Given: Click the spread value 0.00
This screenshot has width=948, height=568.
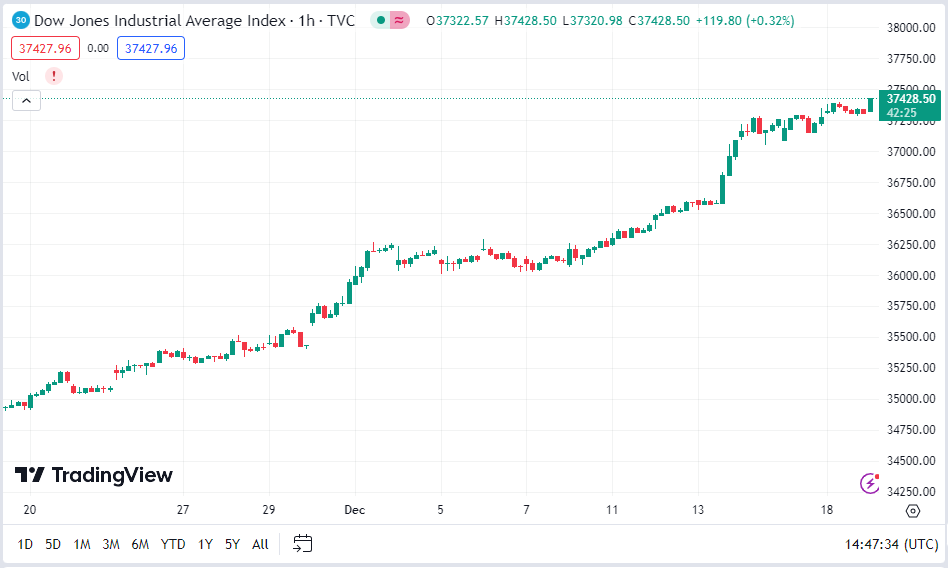Looking at the screenshot, I should tap(98, 48).
